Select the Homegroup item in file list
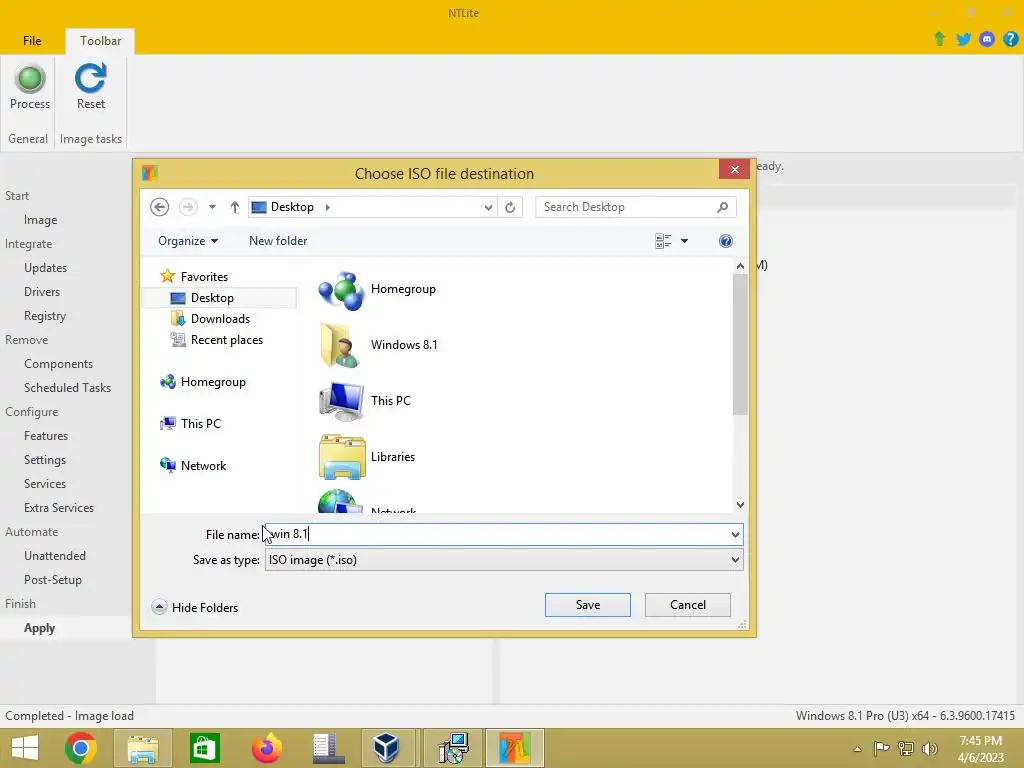 tap(377, 289)
